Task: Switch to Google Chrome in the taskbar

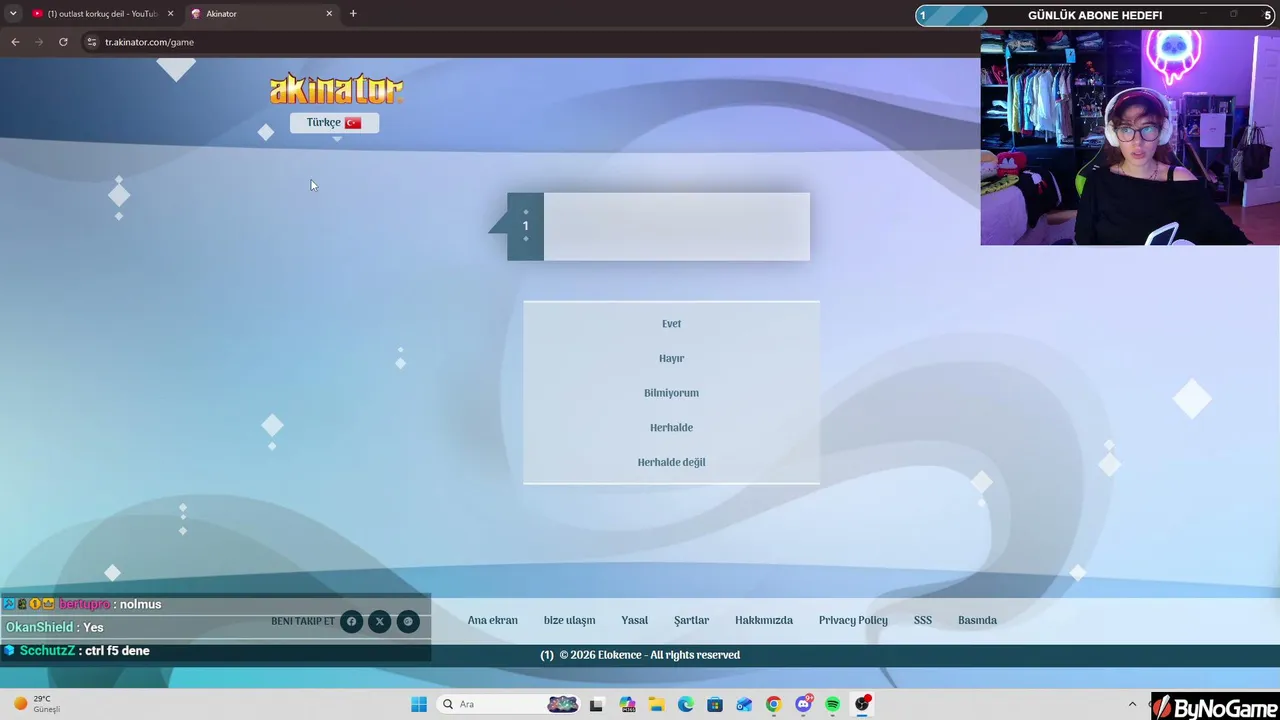Action: 774,704
